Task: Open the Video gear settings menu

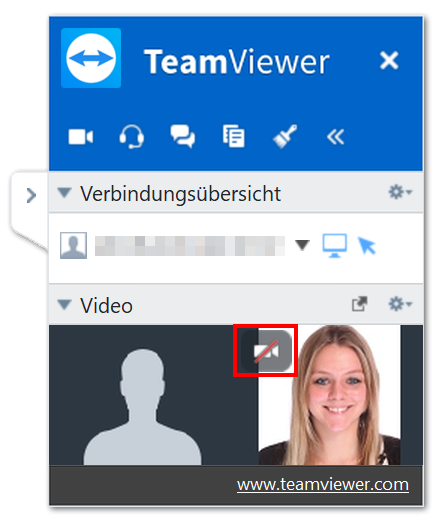Action: pos(400,304)
